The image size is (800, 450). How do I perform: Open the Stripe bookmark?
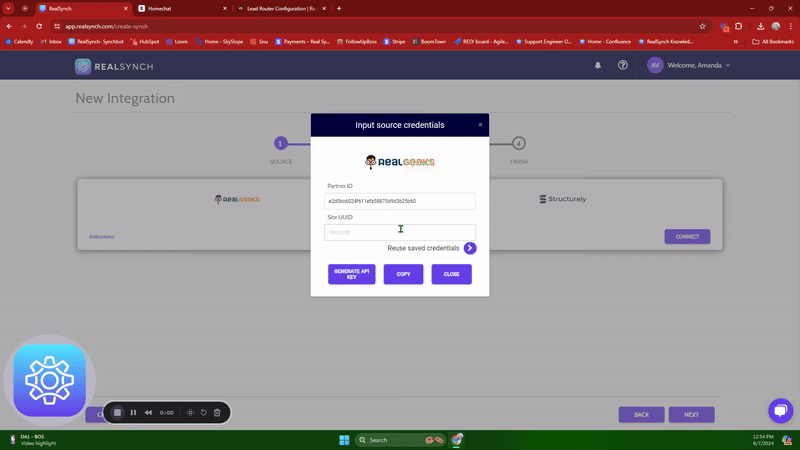(394, 42)
